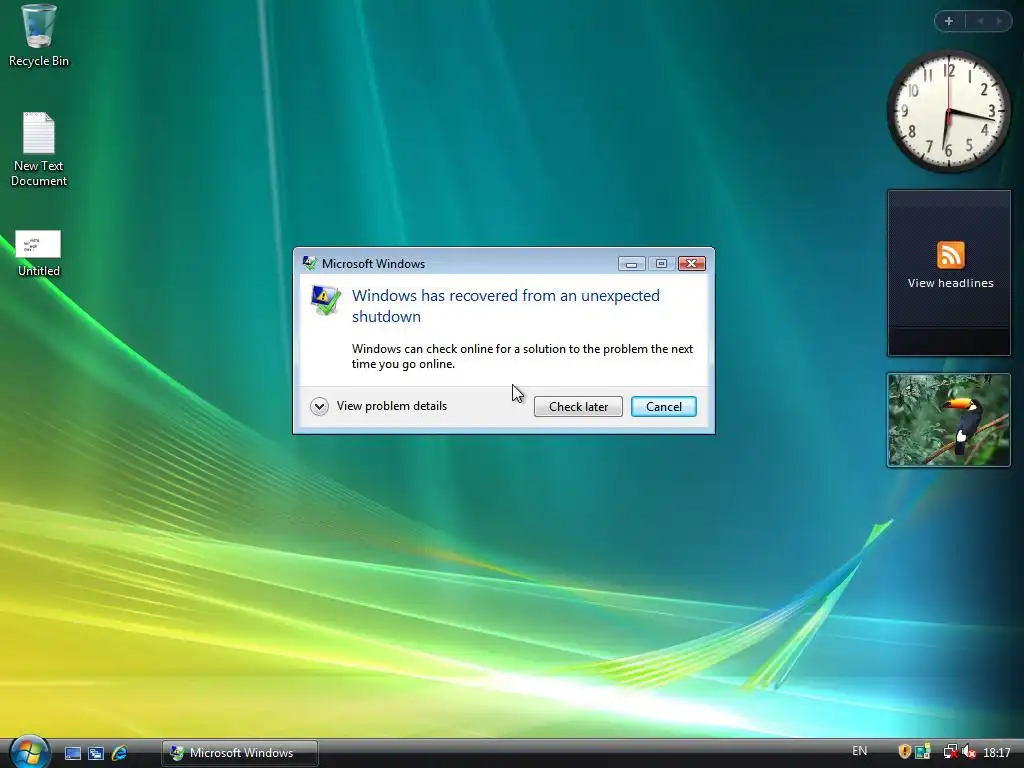Select the Untitled file on the desktop
Screen dimensions: 1024x768
[39, 253]
